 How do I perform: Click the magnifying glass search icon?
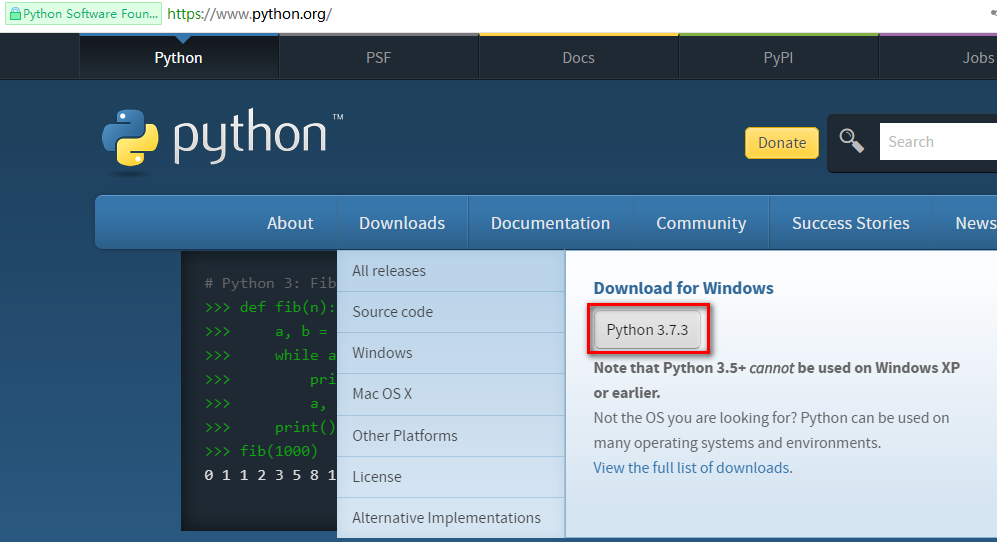(851, 141)
